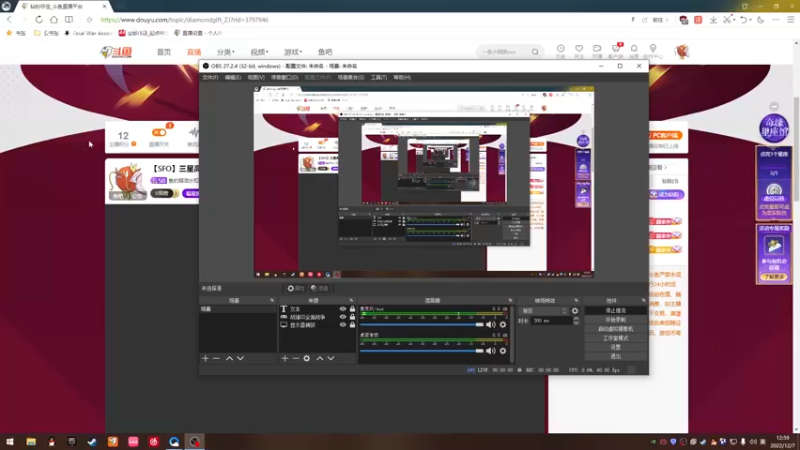Image resolution: width=800 pixels, height=450 pixels.
Task: Move the scene down in the Scenes panel
Action: [x=240, y=359]
